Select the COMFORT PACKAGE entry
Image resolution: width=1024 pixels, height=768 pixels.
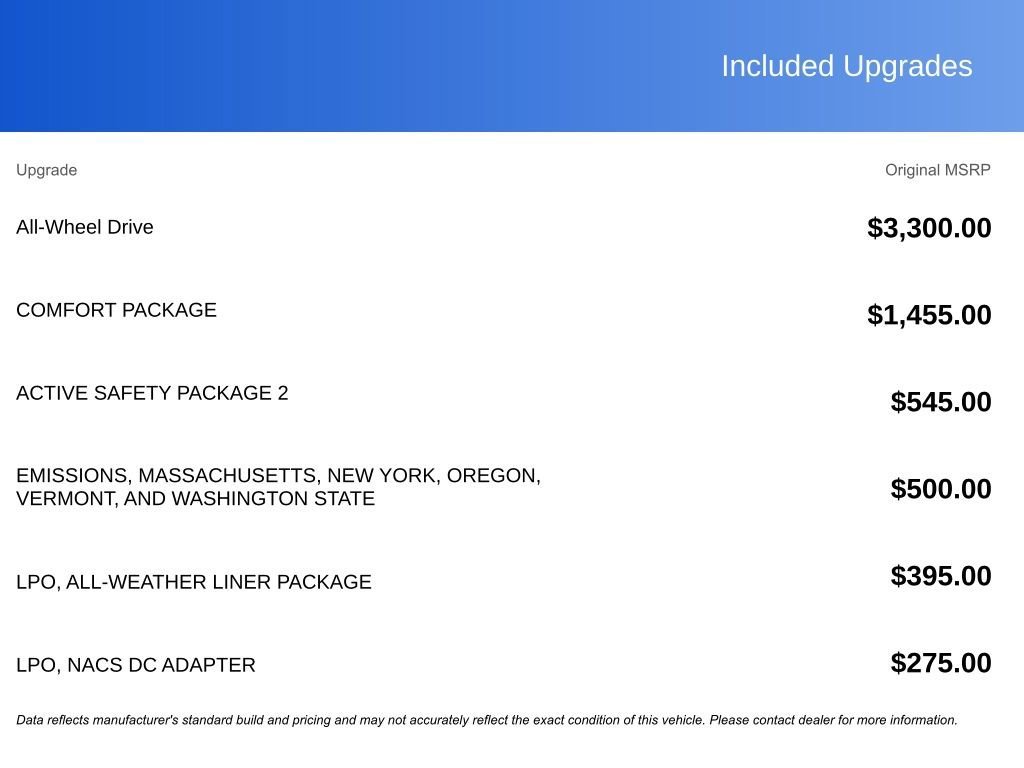pyautogui.click(x=116, y=310)
